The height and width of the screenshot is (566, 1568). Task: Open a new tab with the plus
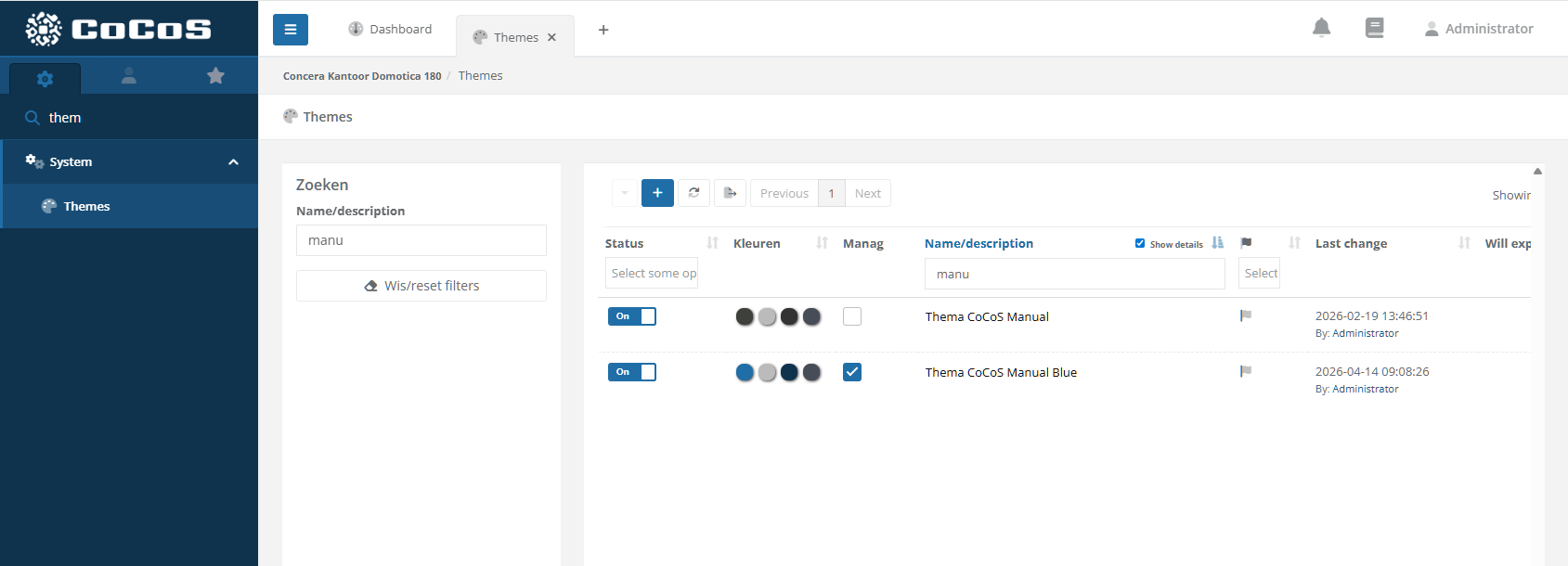(x=603, y=30)
